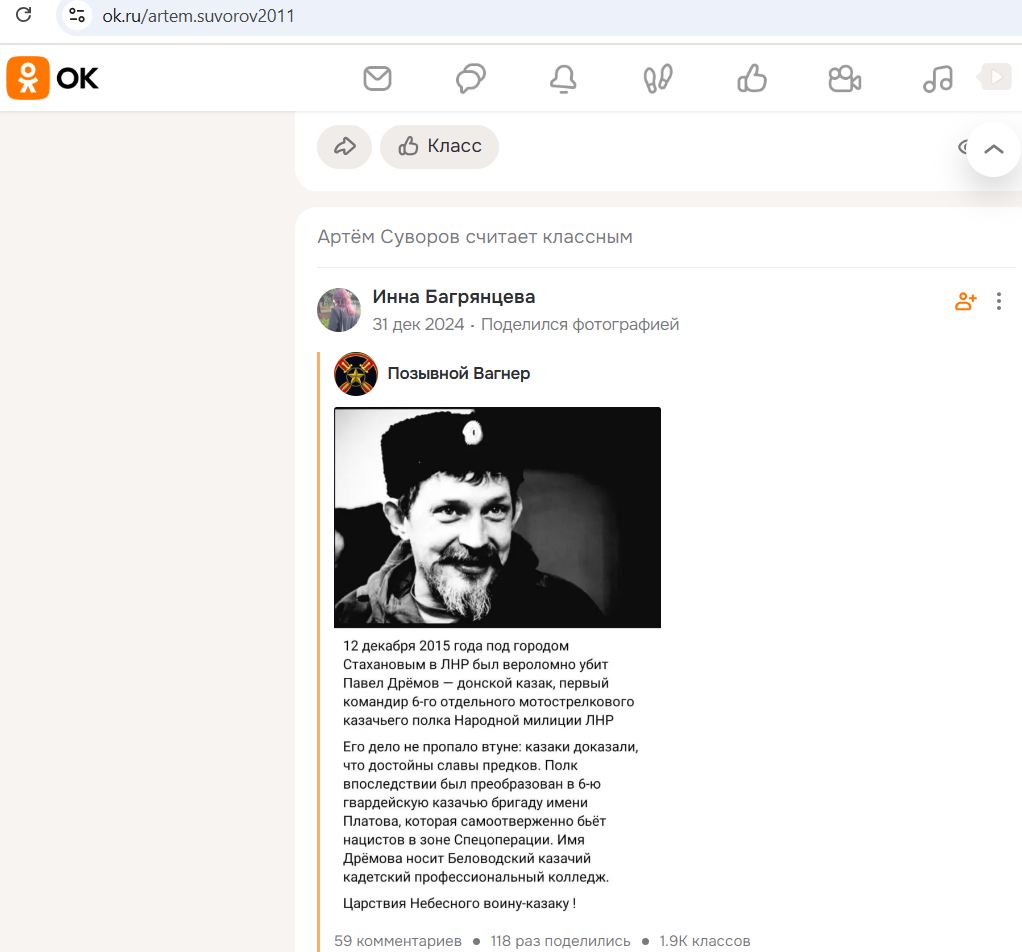1022x952 pixels.
Task: Click the Класс like button
Action: coord(440,147)
